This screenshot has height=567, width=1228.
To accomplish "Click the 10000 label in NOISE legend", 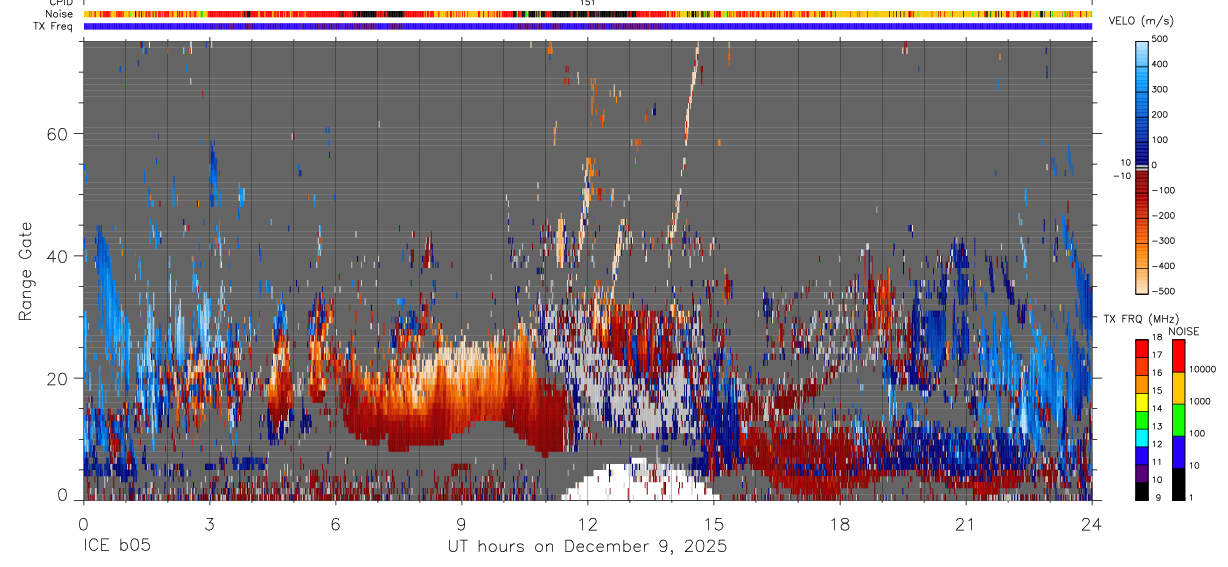I will (x=1203, y=370).
